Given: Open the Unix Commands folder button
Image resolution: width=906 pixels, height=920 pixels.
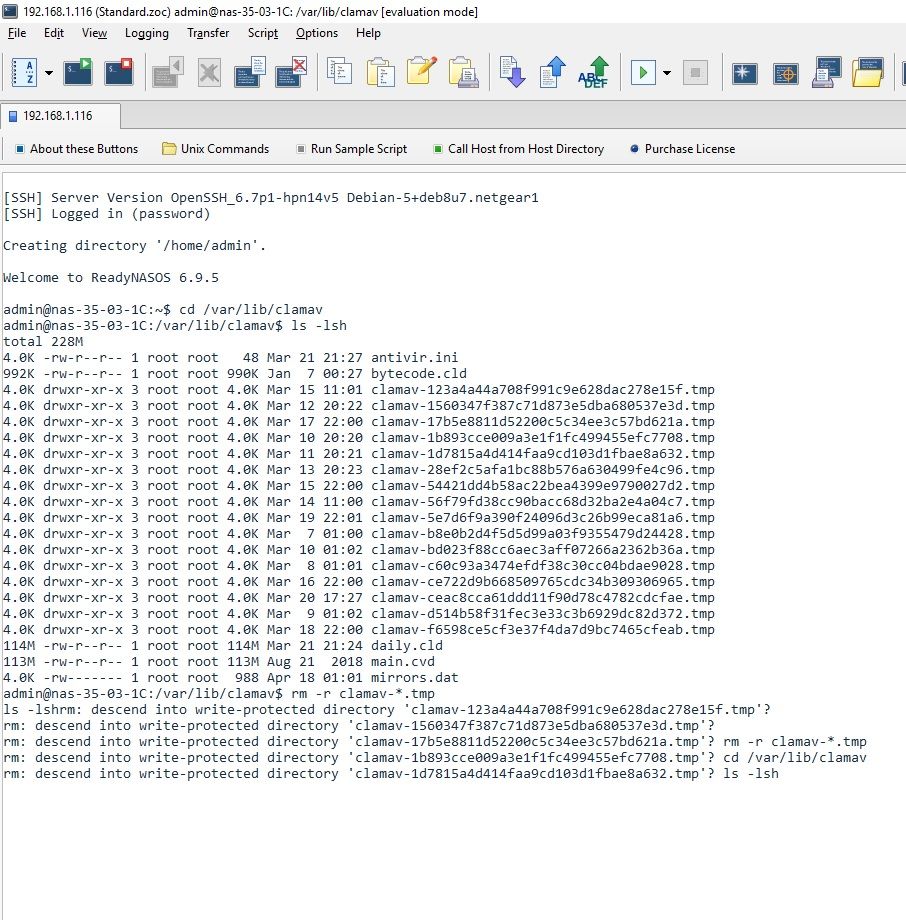Looking at the screenshot, I should 215,148.
